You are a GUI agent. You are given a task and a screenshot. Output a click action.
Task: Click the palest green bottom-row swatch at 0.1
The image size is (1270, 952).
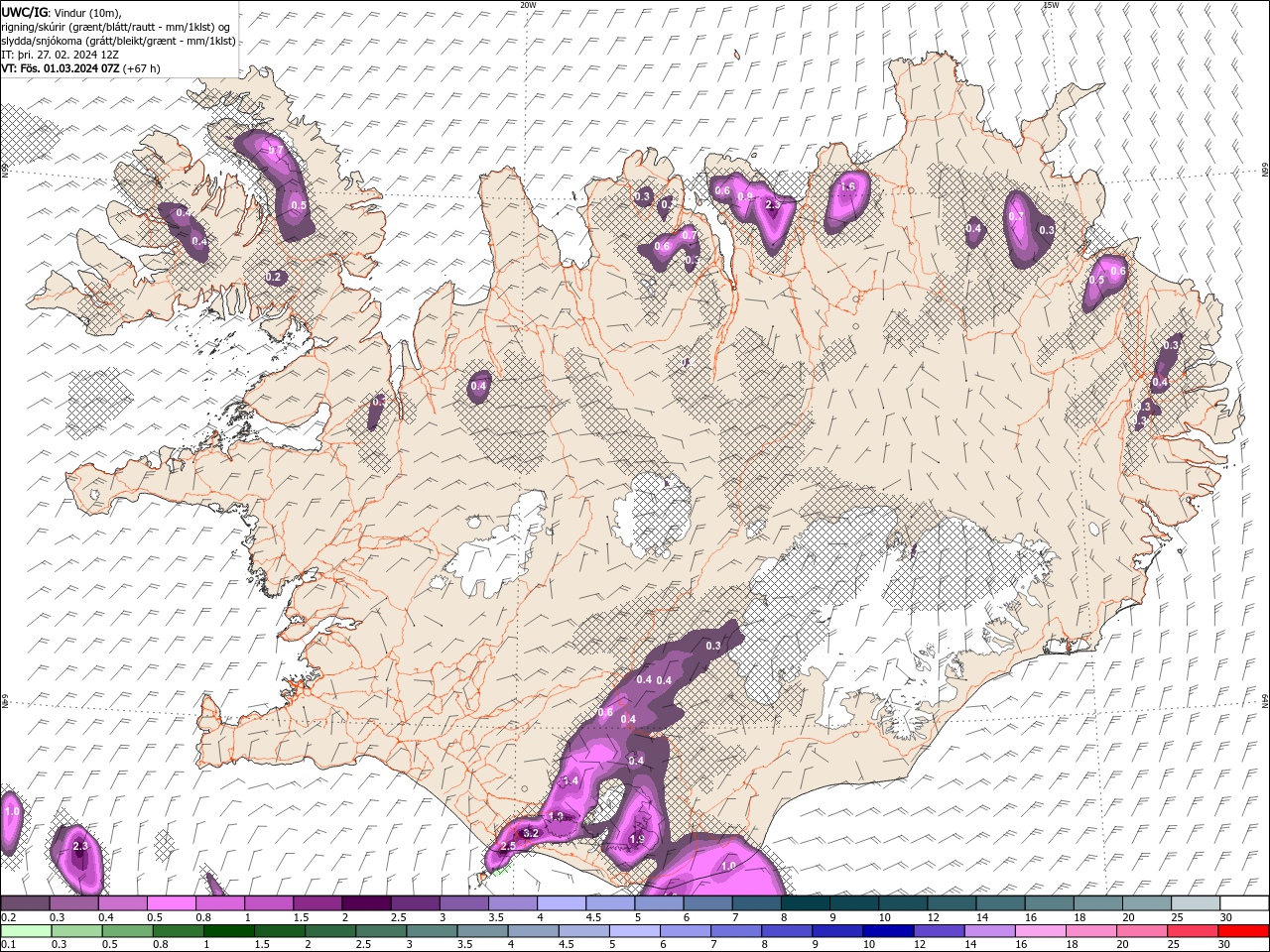click(25, 931)
